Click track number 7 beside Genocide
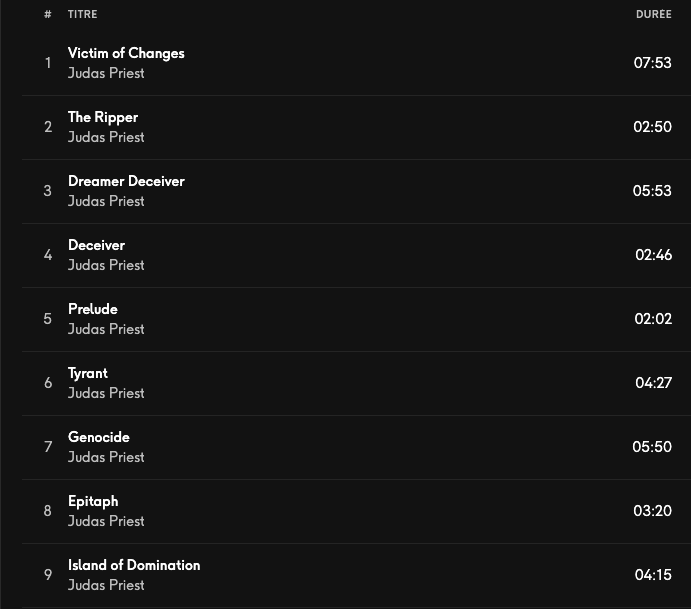 pyautogui.click(x=47, y=447)
